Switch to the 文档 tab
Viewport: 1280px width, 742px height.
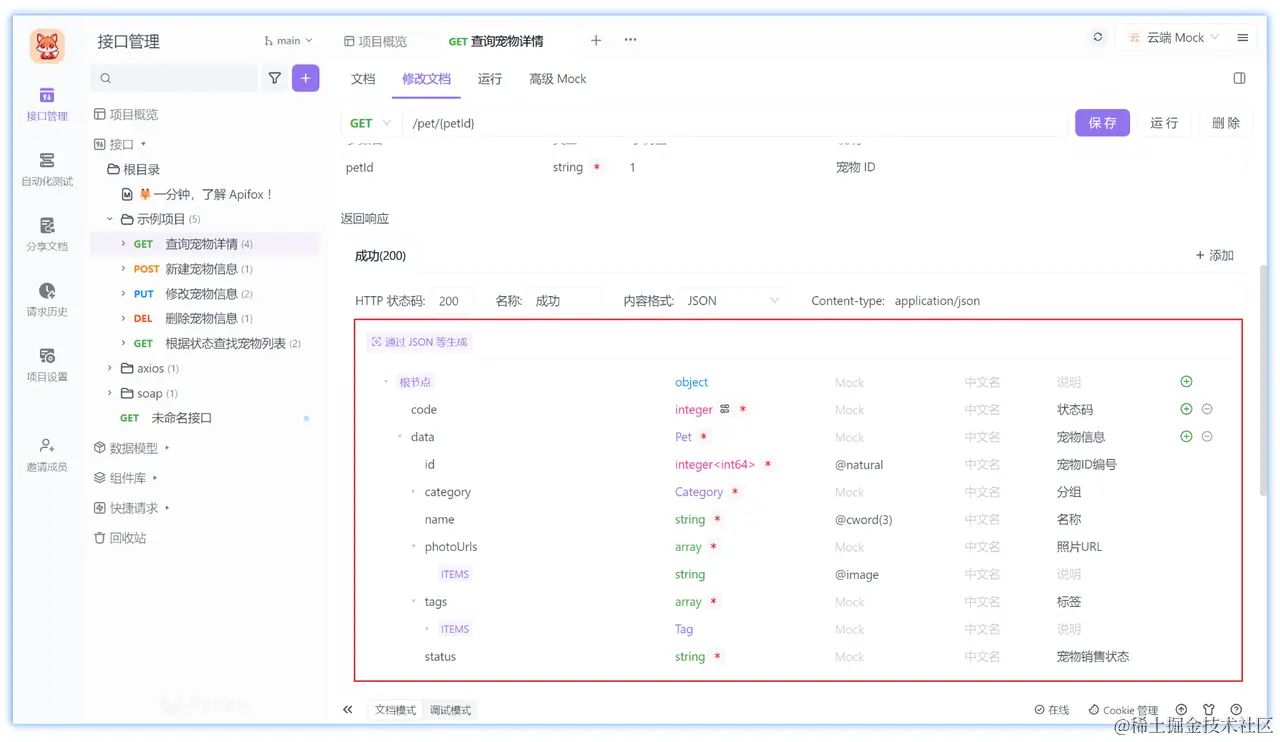(x=363, y=79)
